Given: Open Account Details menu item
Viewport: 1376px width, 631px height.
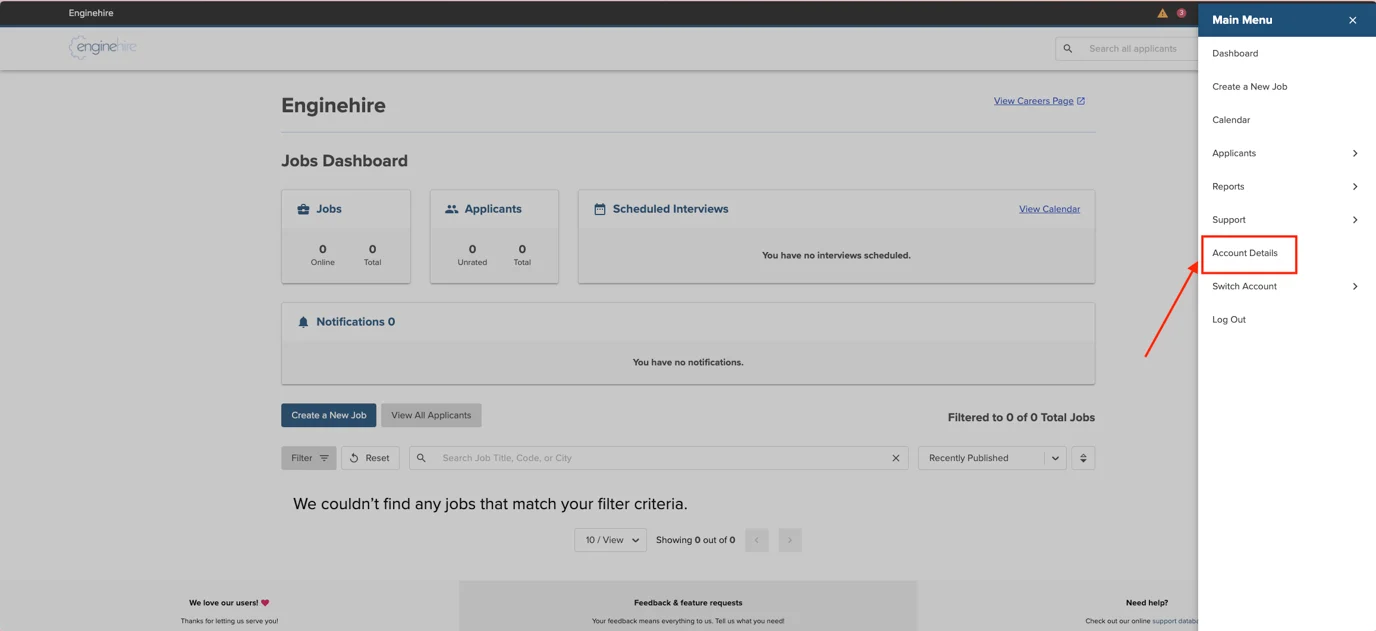Looking at the screenshot, I should pyautogui.click(x=1244, y=253).
